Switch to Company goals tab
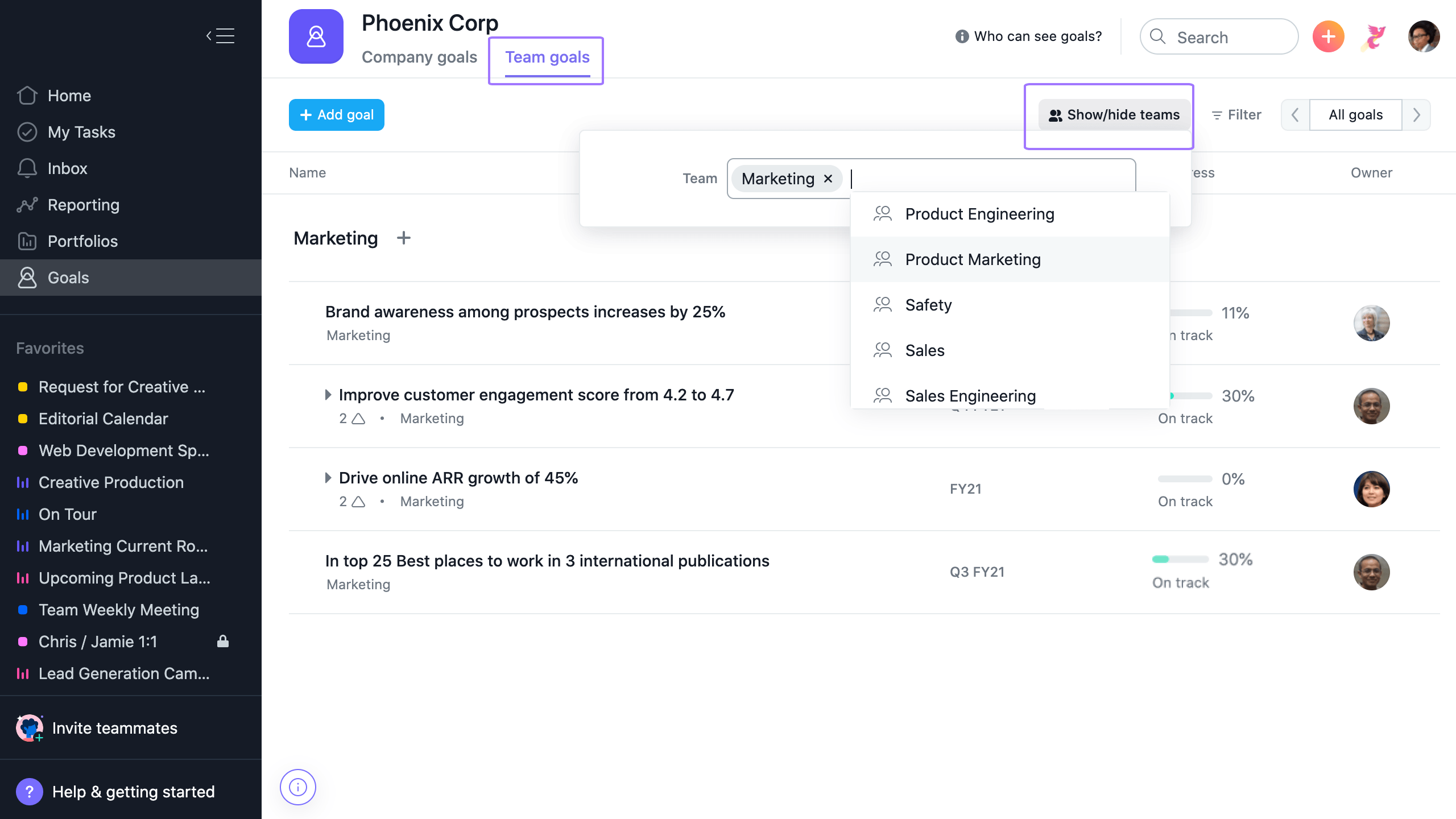 point(419,57)
